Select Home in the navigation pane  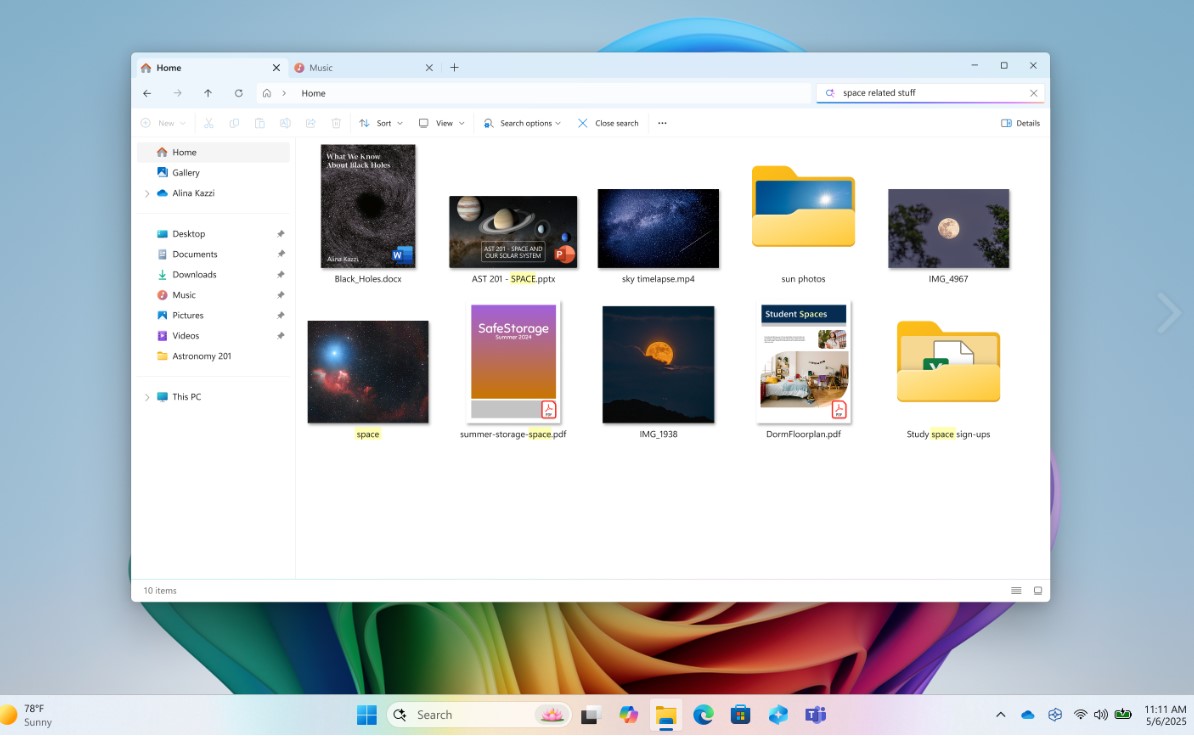(x=213, y=152)
